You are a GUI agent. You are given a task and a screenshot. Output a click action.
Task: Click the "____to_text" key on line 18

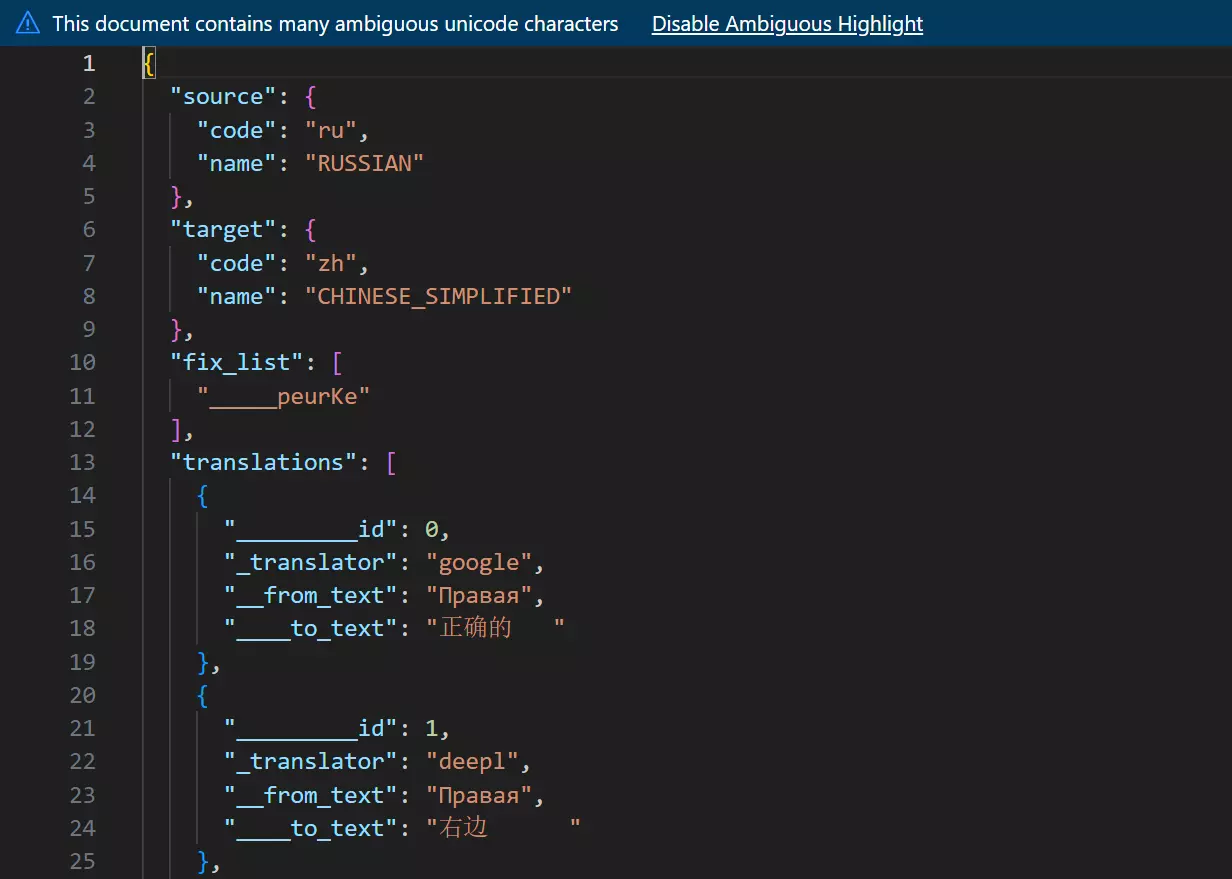click(310, 628)
